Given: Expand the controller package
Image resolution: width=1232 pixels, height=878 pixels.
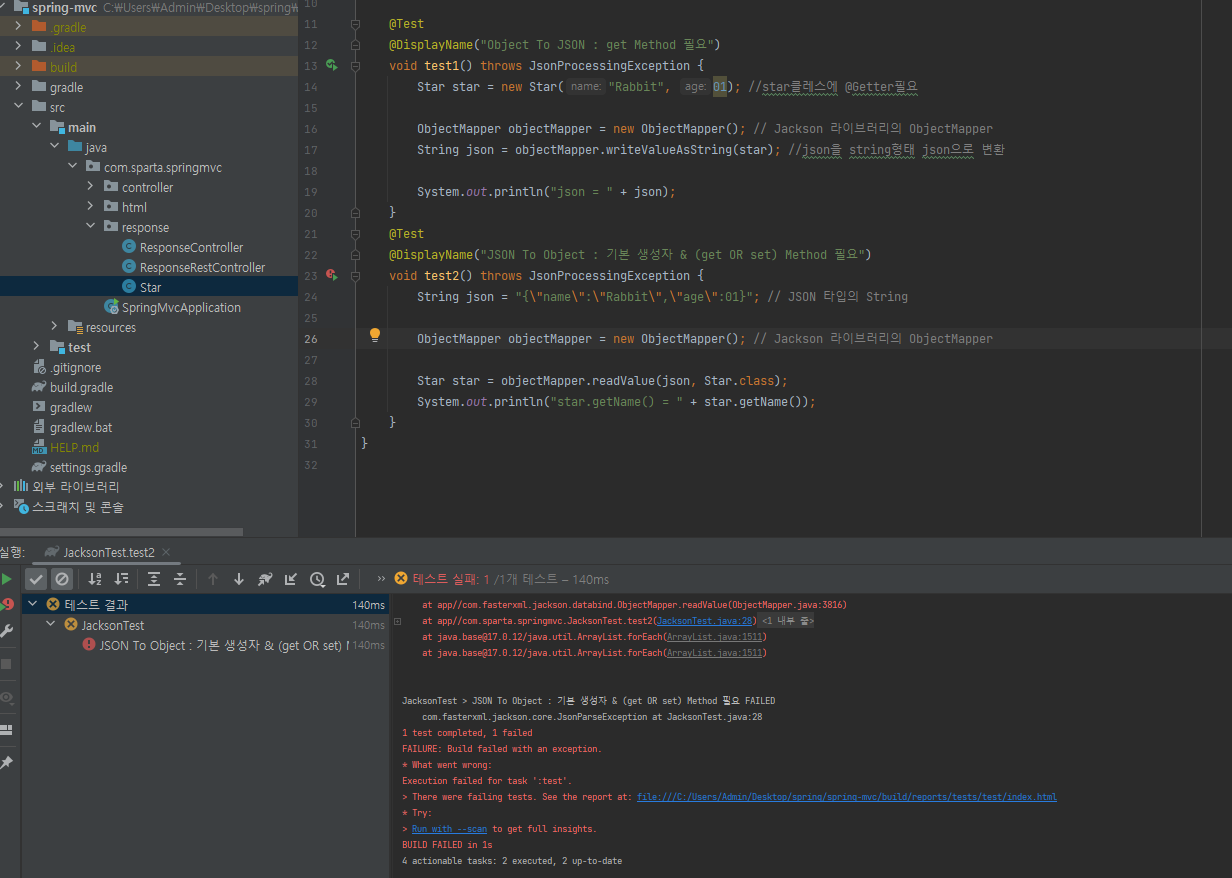Looking at the screenshot, I should (90, 187).
